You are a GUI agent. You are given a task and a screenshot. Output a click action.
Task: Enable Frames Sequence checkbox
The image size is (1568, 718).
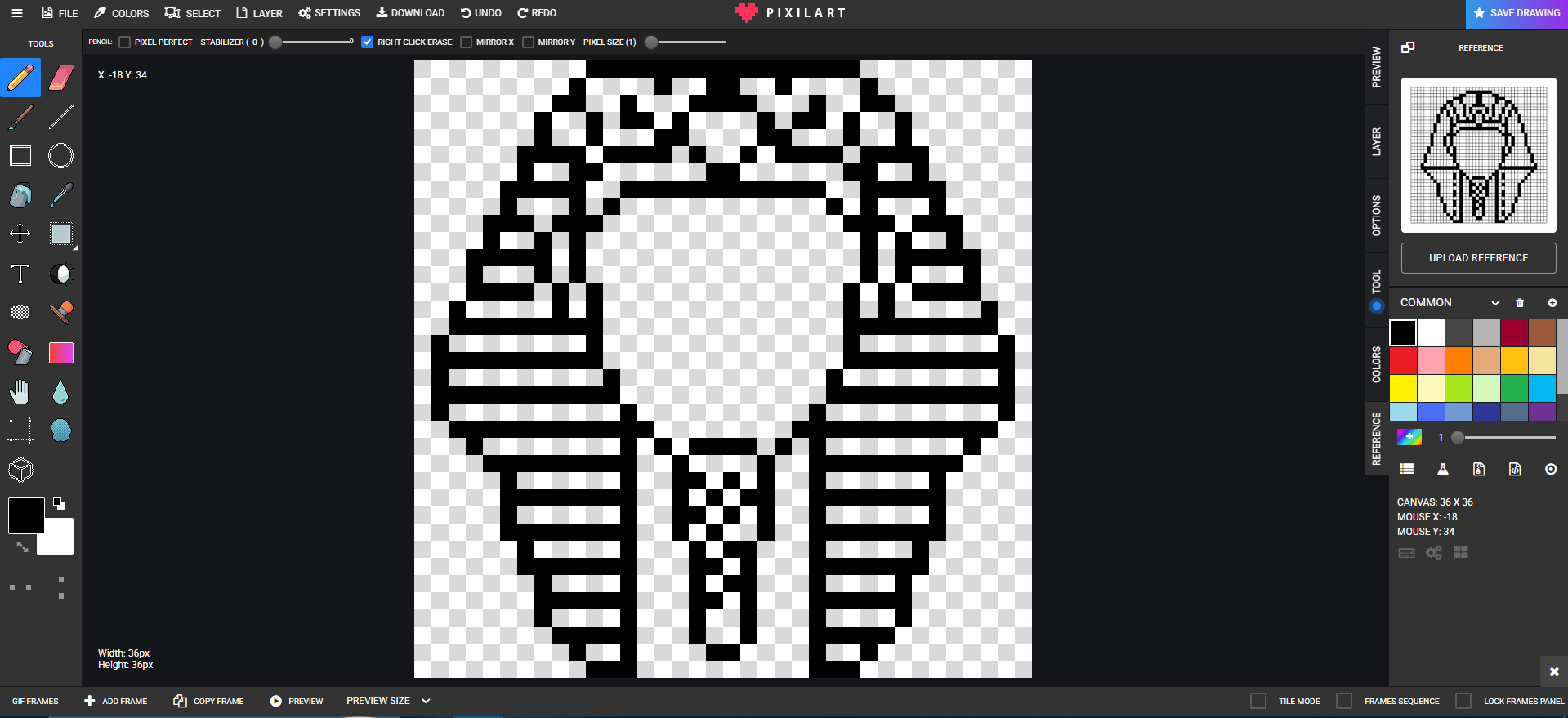tap(1344, 701)
